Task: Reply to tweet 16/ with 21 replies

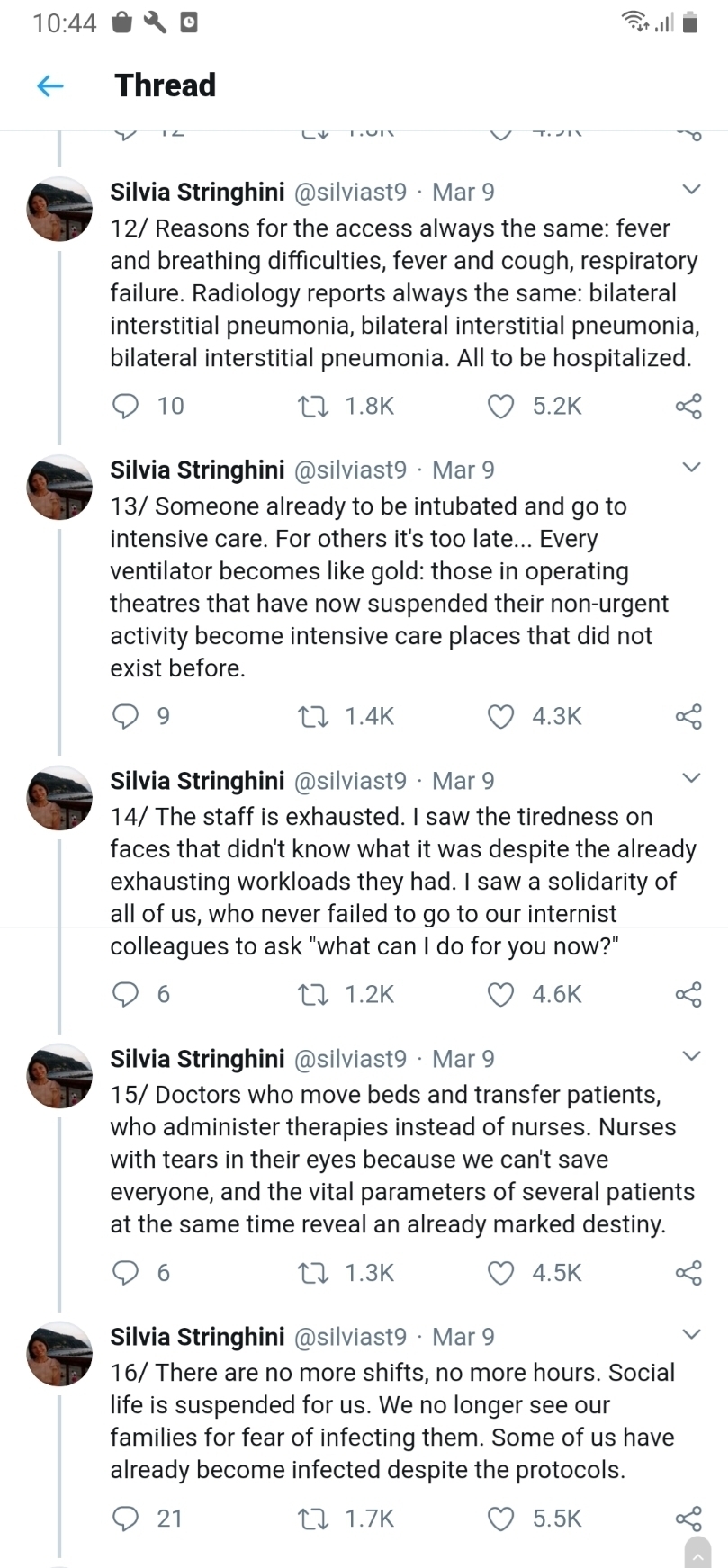Action: click(126, 1519)
